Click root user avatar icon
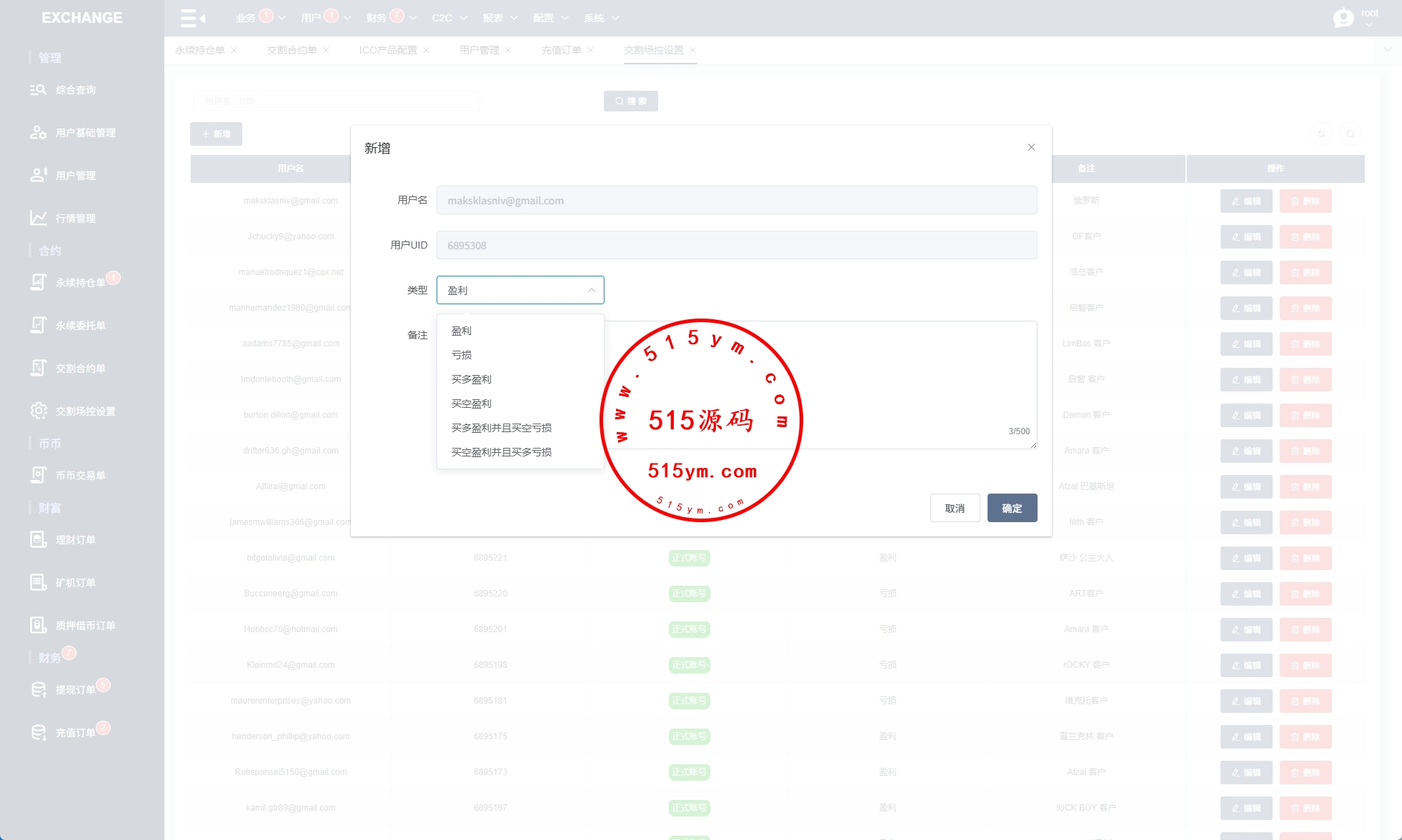This screenshot has width=1402, height=840. (1343, 18)
